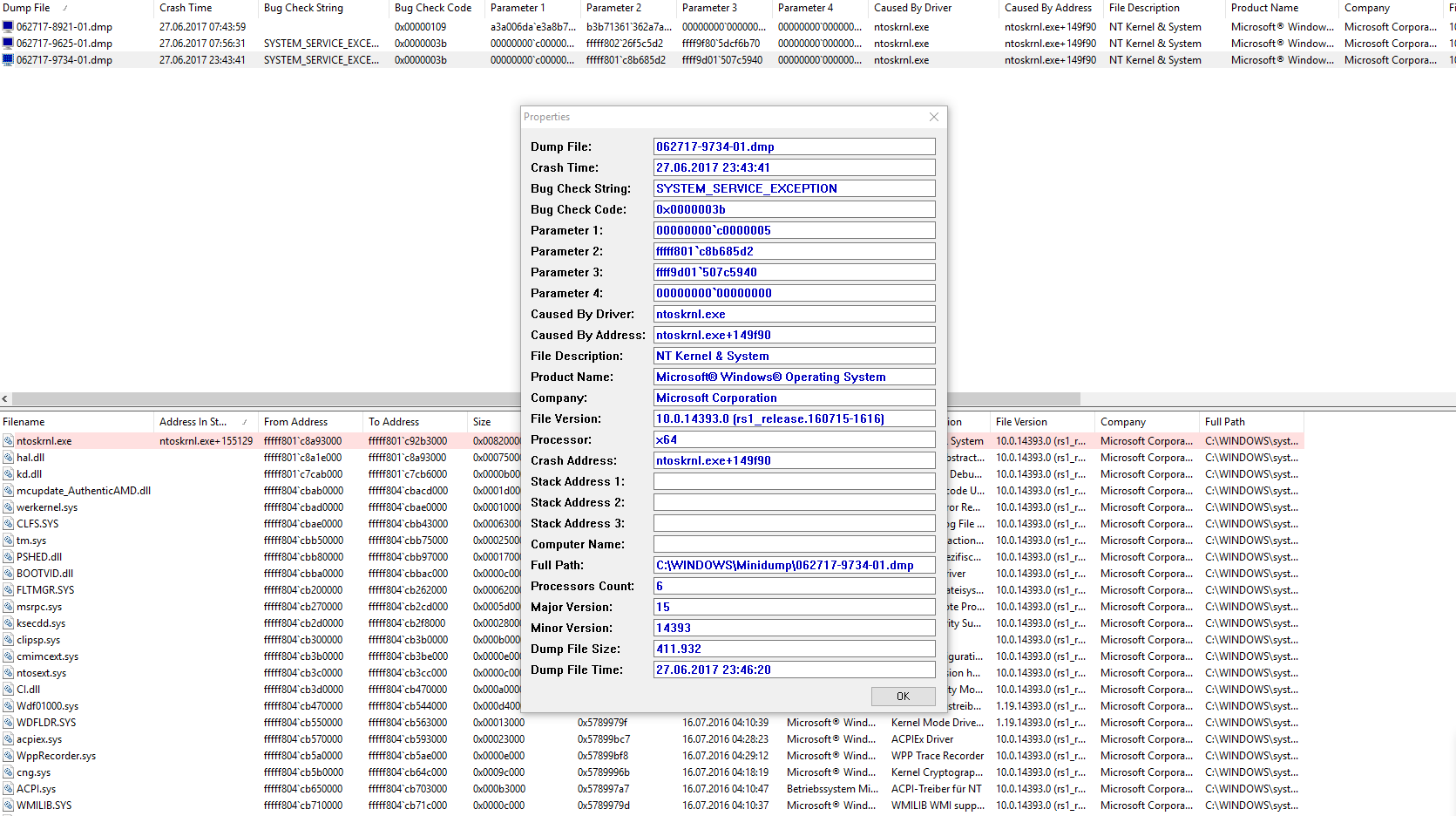The height and width of the screenshot is (816, 1456).
Task: Sort by Caused By Address column
Action: coord(1052,8)
